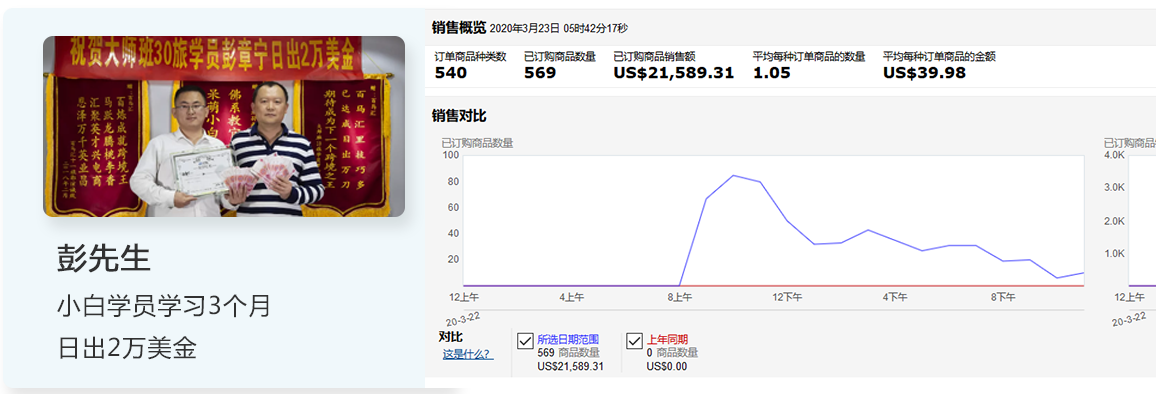Select the sales amount US$21,589.31 in overview
This screenshot has width=1165, height=394.
pos(674,73)
